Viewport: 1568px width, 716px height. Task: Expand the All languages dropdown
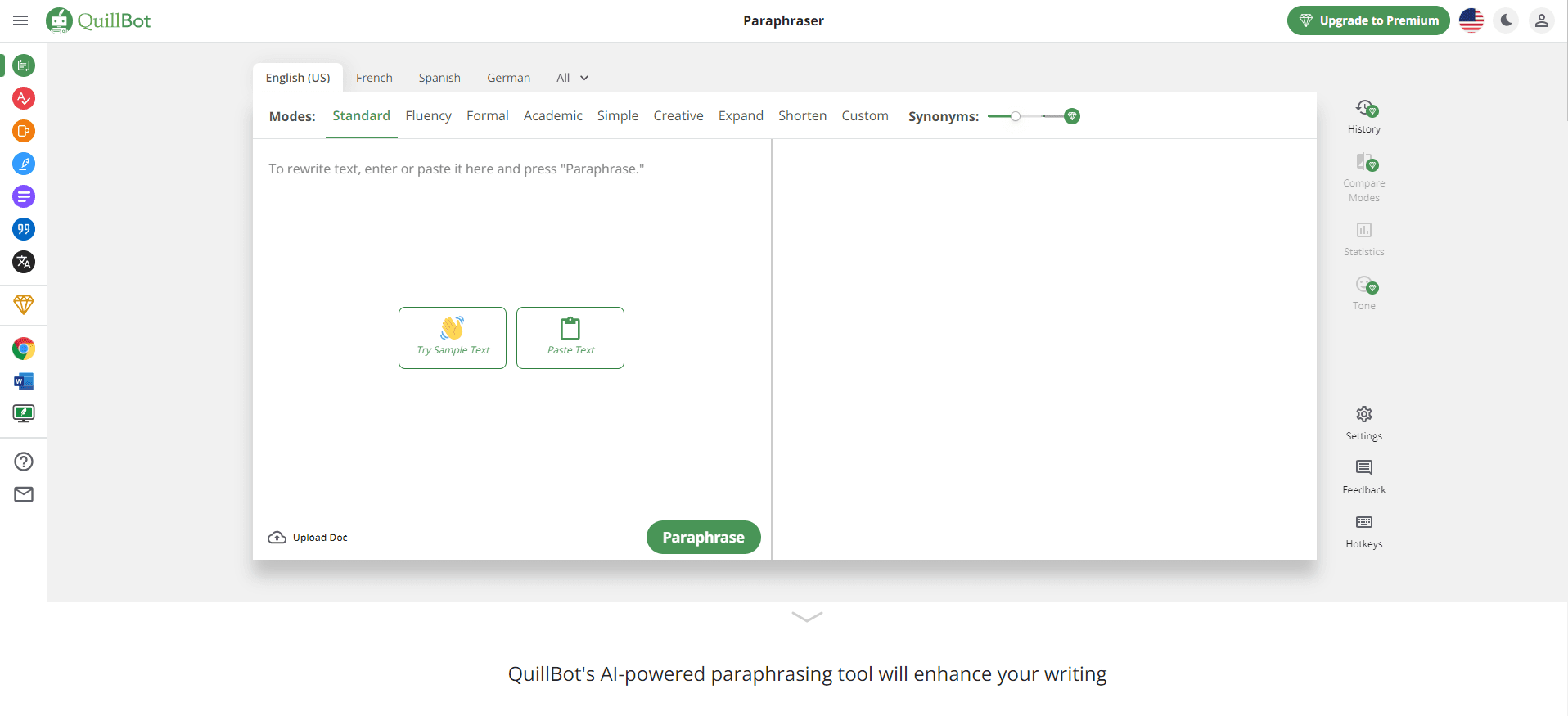click(x=572, y=78)
